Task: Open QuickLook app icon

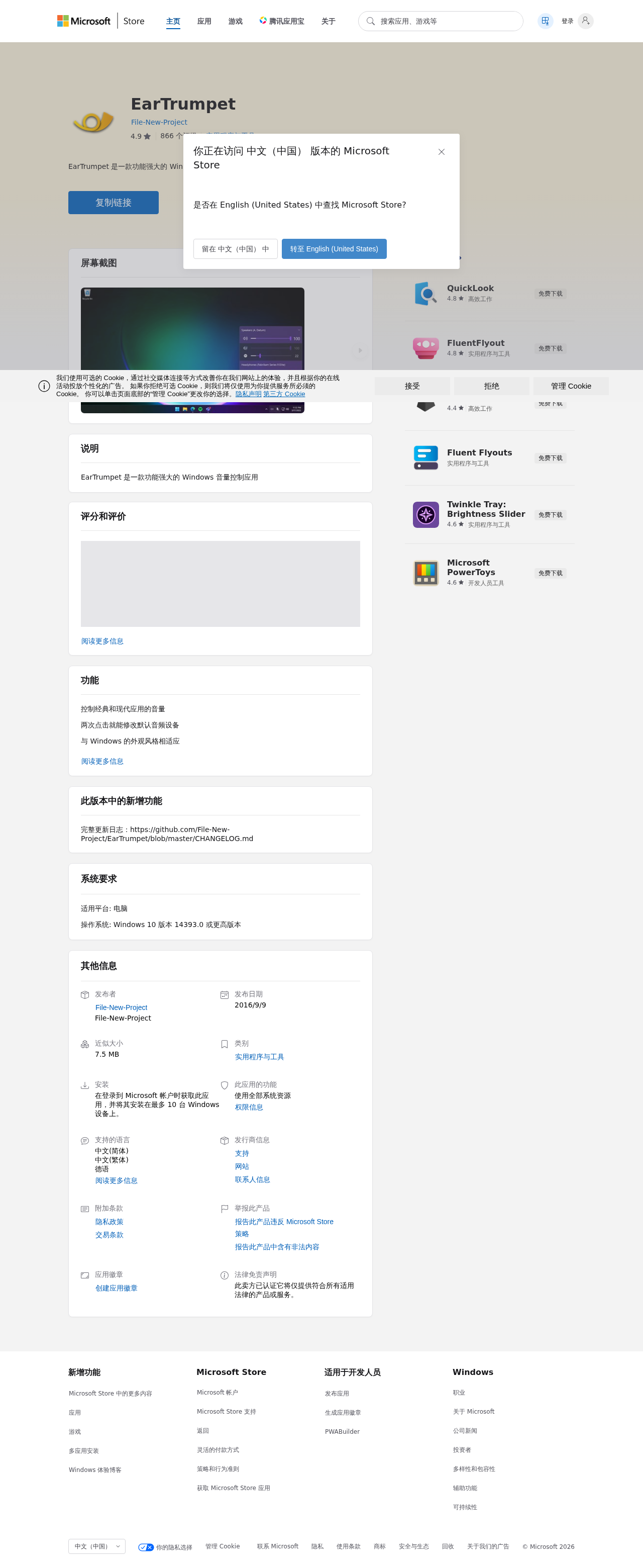Action: coord(426,294)
